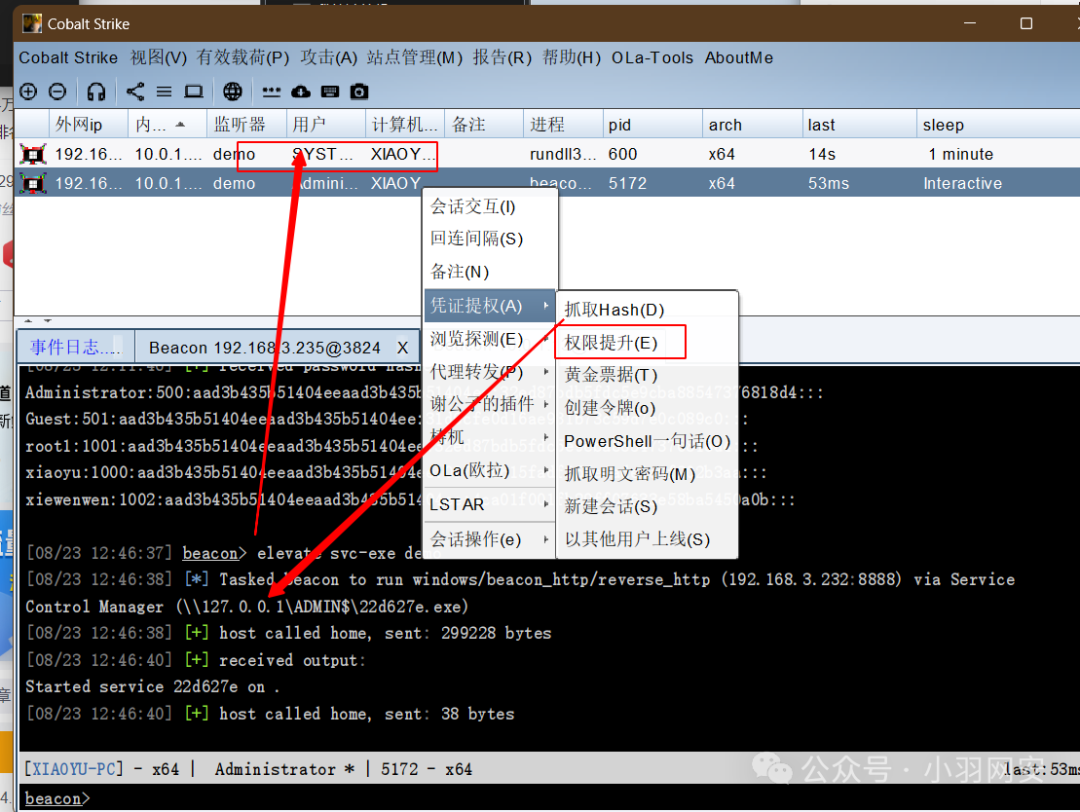1080x812 pixels.
Task: Select 抓取Hash(D) in submenu
Action: point(647,310)
